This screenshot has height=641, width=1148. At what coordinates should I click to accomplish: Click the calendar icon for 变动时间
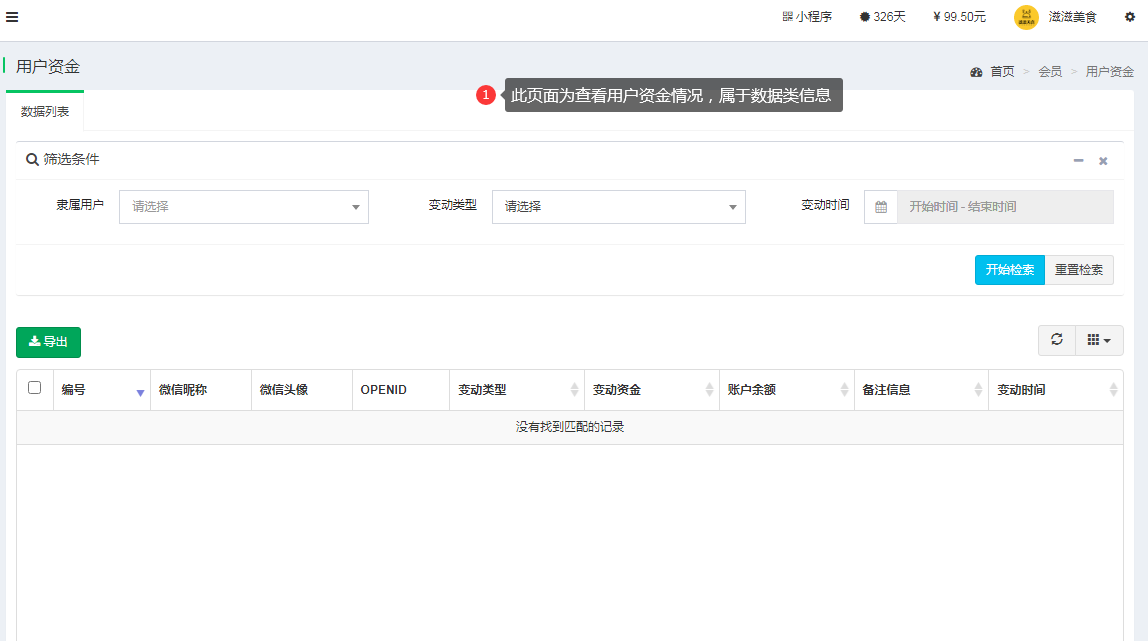point(881,207)
